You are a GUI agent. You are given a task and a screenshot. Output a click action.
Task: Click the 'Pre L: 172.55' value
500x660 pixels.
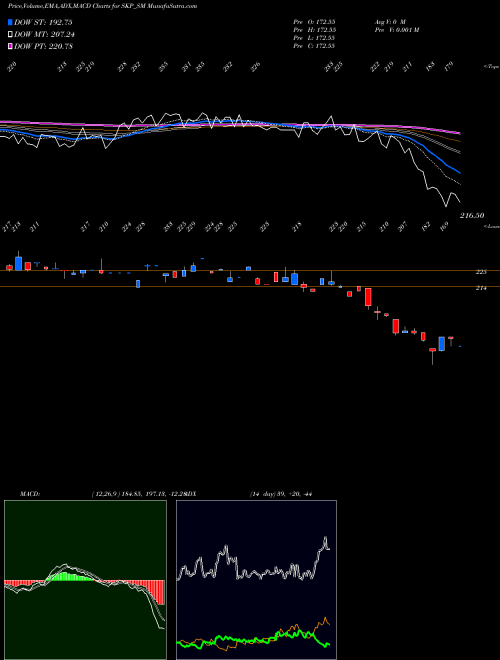pos(314,38)
